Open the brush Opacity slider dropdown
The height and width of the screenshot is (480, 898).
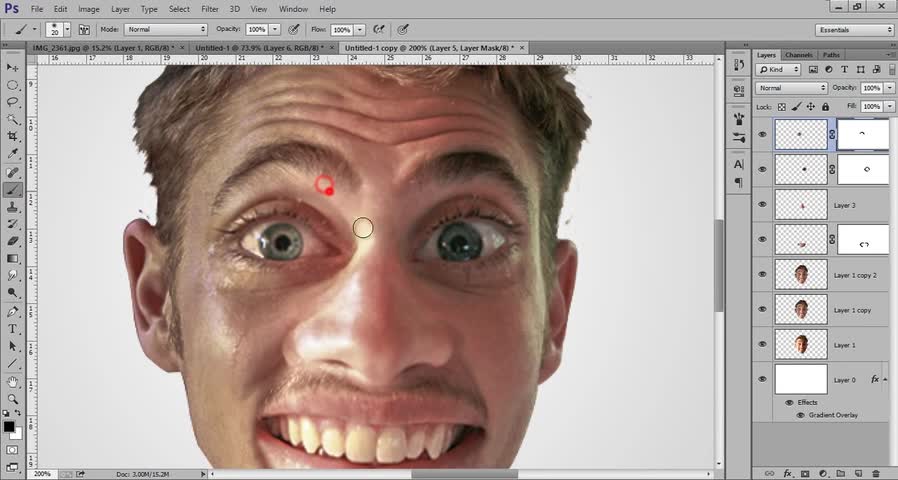click(x=275, y=29)
